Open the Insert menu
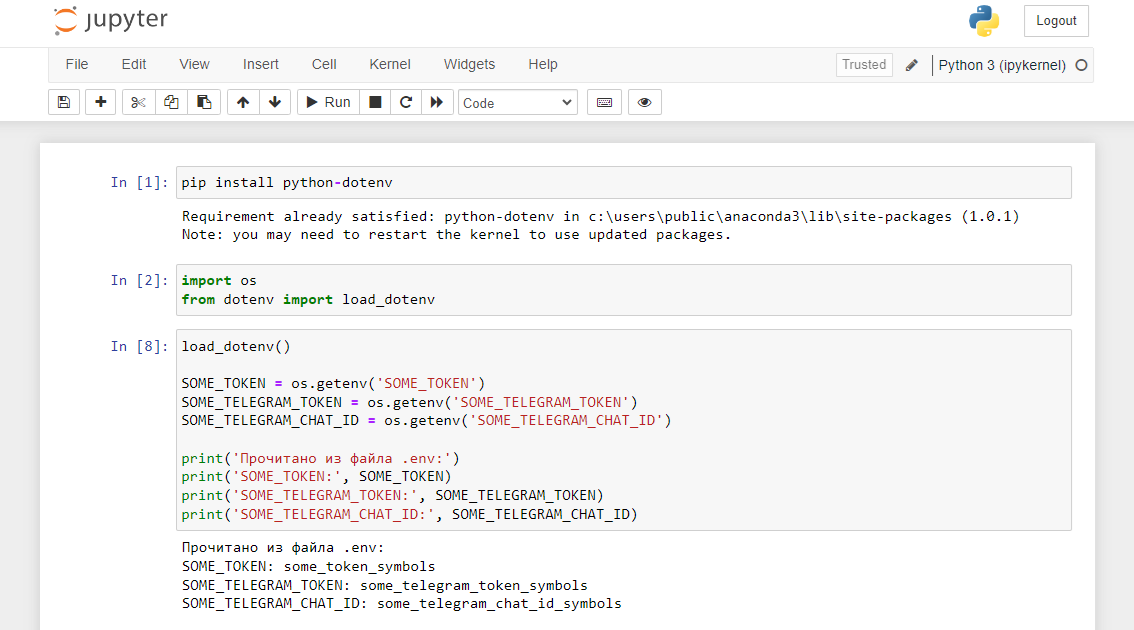The height and width of the screenshot is (630, 1134). pyautogui.click(x=260, y=64)
